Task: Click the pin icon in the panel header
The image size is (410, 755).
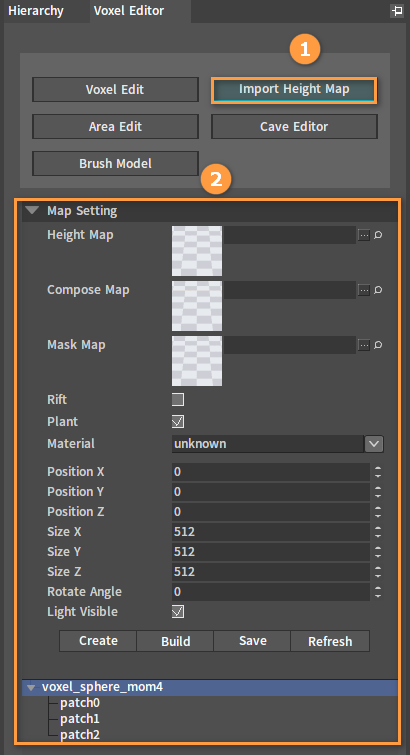Action: (x=397, y=11)
